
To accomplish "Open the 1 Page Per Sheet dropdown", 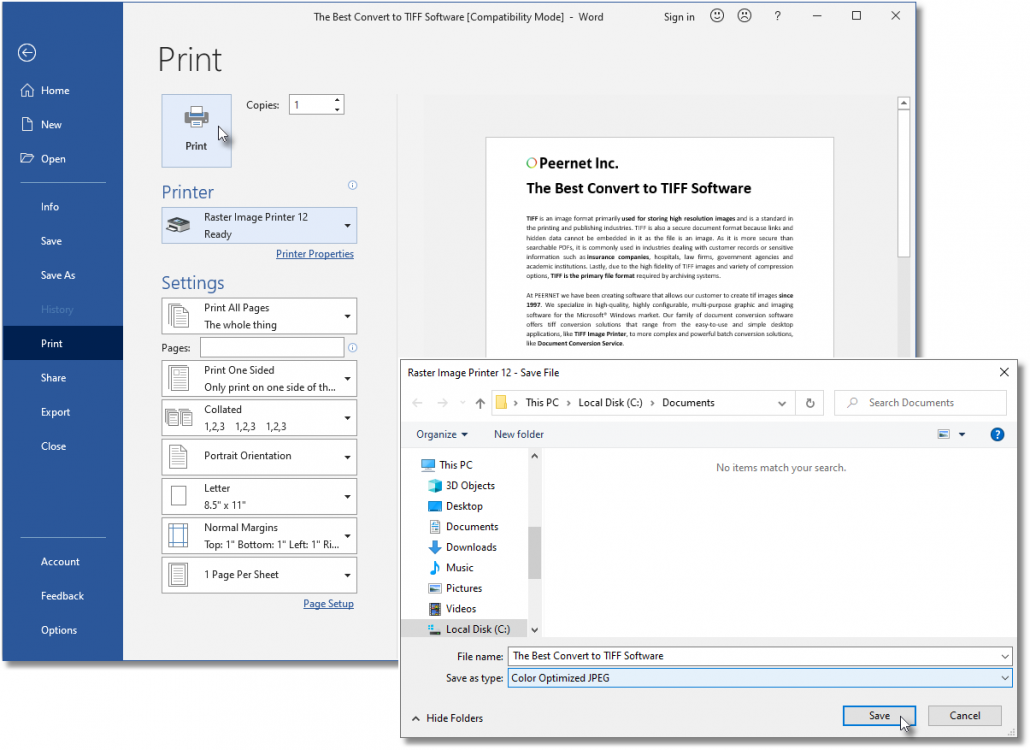I will pyautogui.click(x=259, y=575).
